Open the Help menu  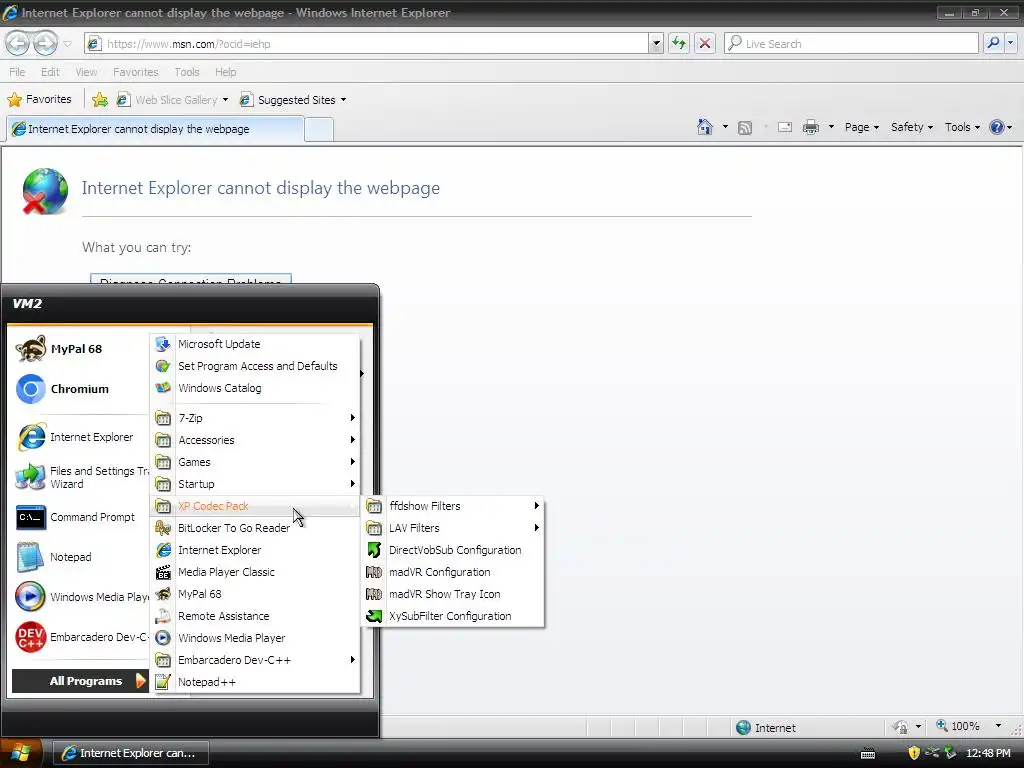pos(225,72)
